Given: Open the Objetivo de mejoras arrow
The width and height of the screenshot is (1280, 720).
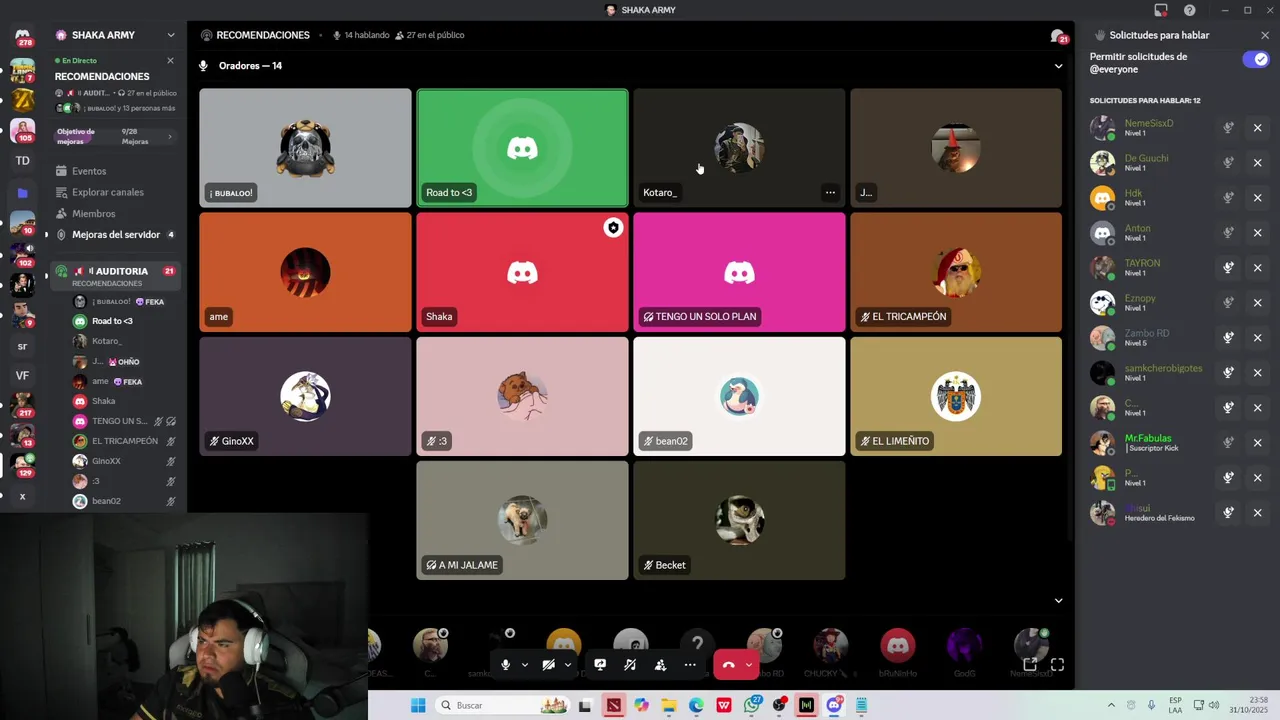Looking at the screenshot, I should pyautogui.click(x=169, y=137).
